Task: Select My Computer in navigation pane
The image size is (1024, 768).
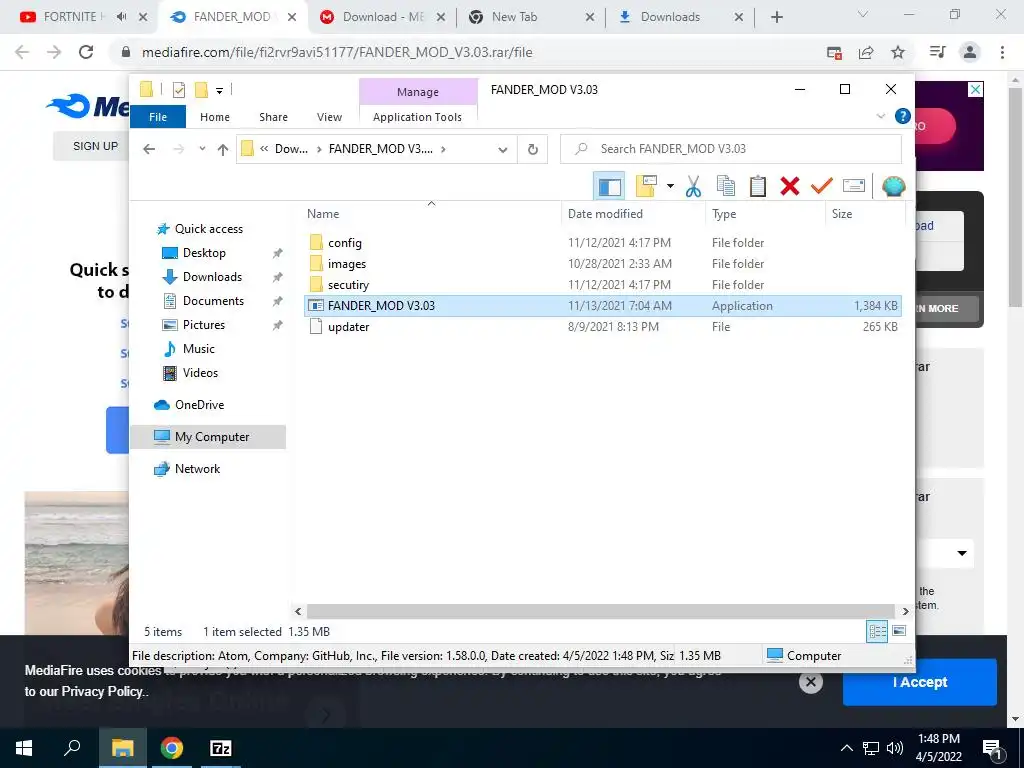Action: [x=208, y=437]
